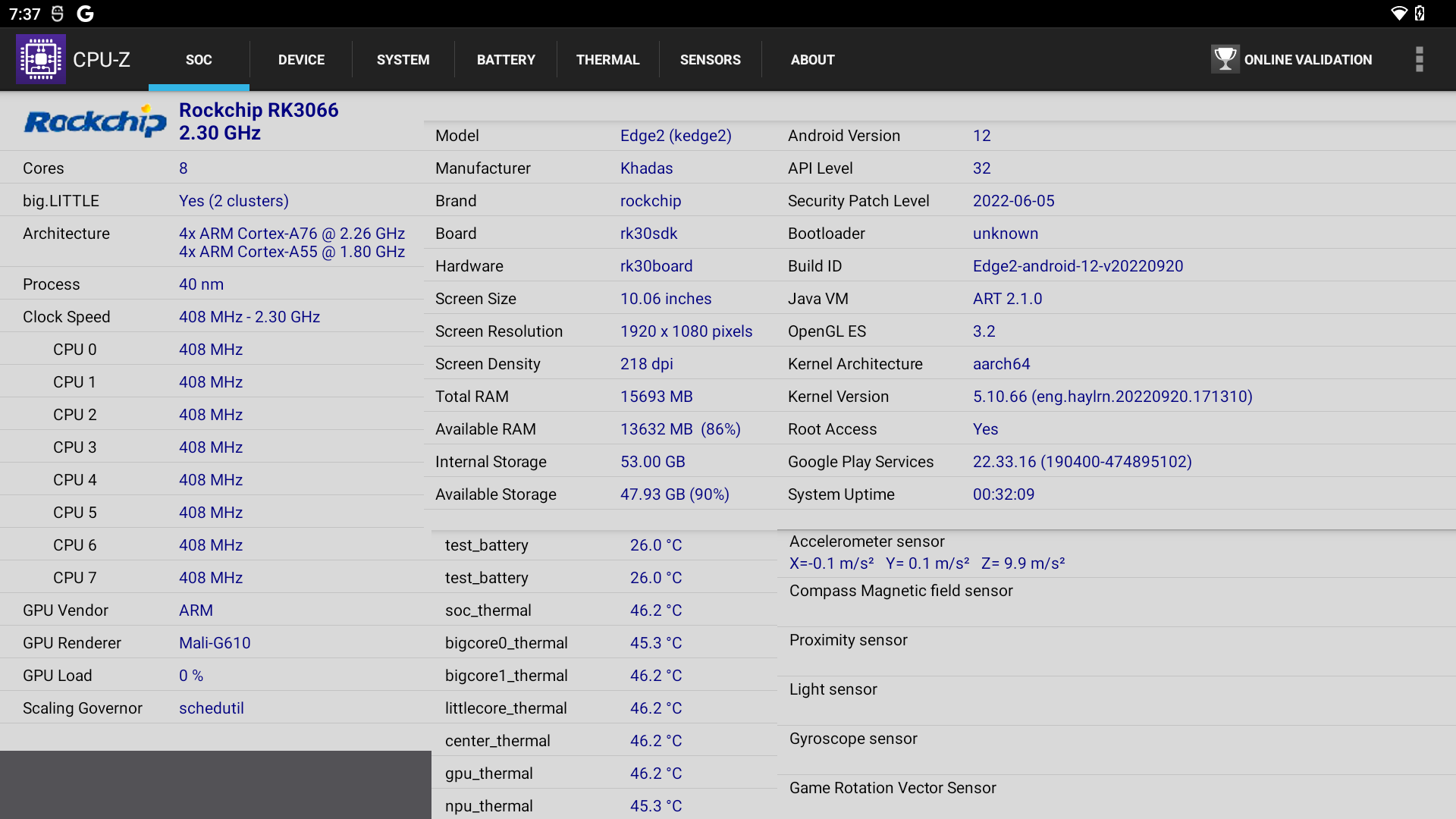Tap the battery charging status icon

pos(1420,14)
